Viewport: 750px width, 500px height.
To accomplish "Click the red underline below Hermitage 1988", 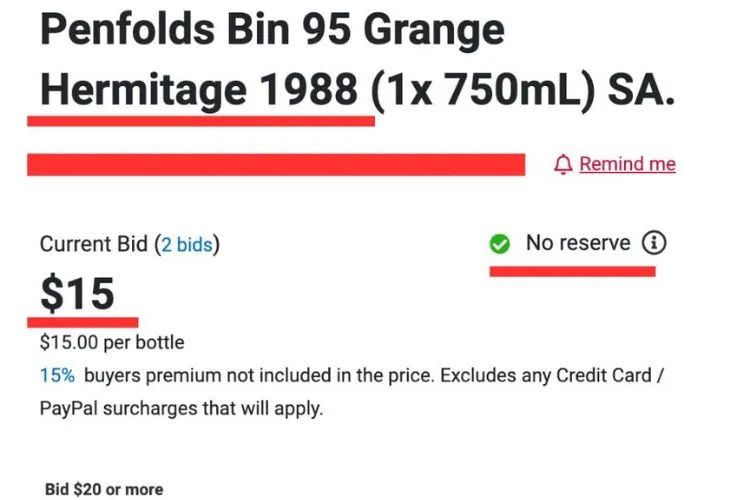I will click(200, 120).
